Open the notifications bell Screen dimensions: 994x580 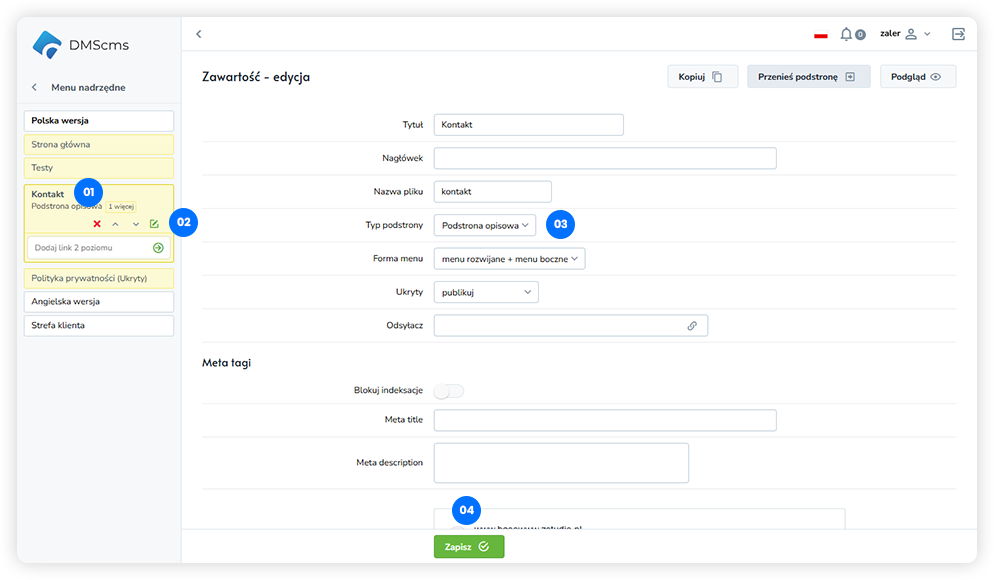coord(847,34)
